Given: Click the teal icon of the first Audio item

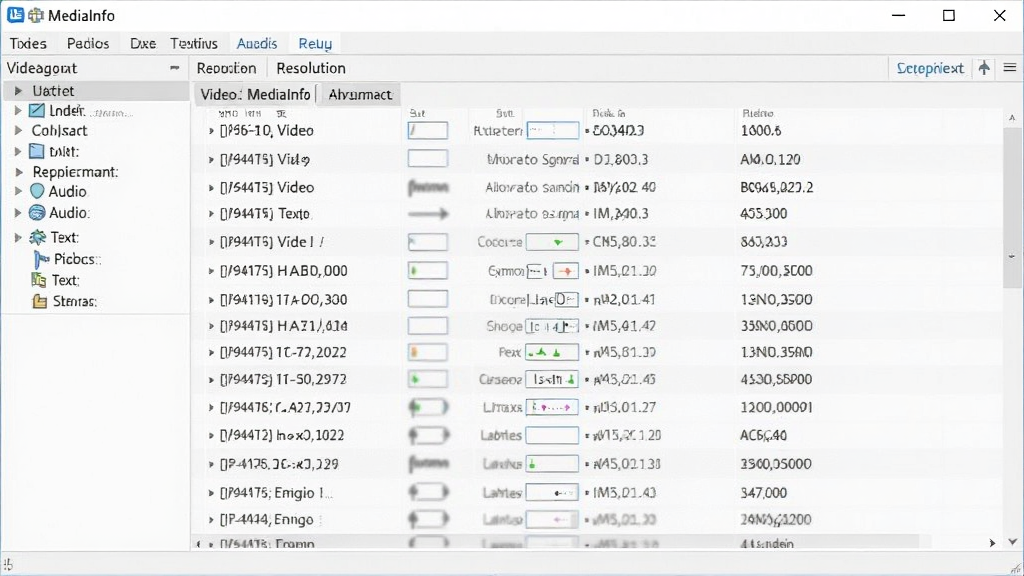Looking at the screenshot, I should click(37, 191).
